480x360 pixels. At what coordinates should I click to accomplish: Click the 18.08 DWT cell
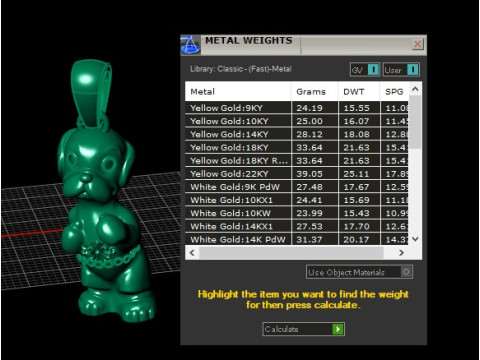[x=359, y=134]
